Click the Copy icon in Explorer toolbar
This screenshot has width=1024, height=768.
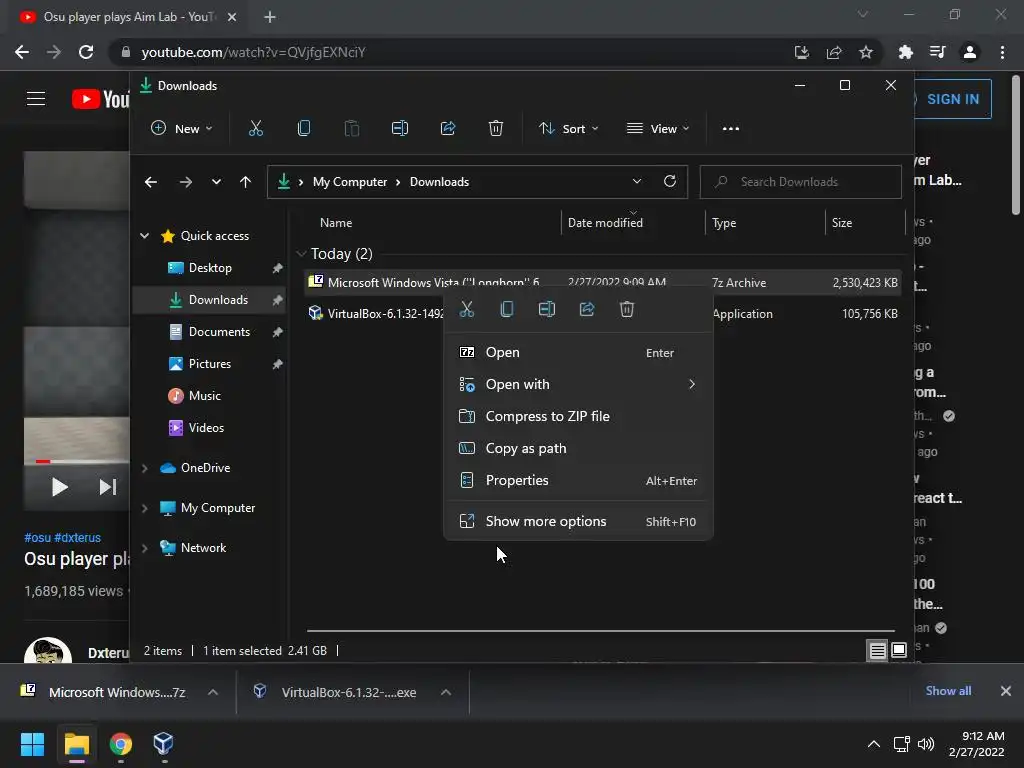click(304, 129)
